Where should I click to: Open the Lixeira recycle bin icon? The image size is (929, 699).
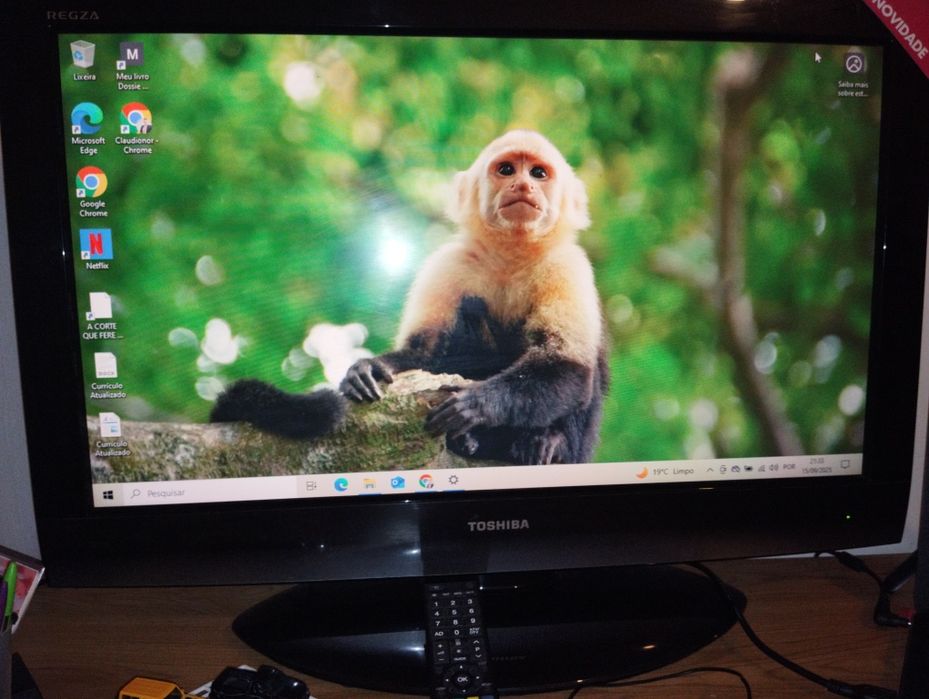coord(84,60)
